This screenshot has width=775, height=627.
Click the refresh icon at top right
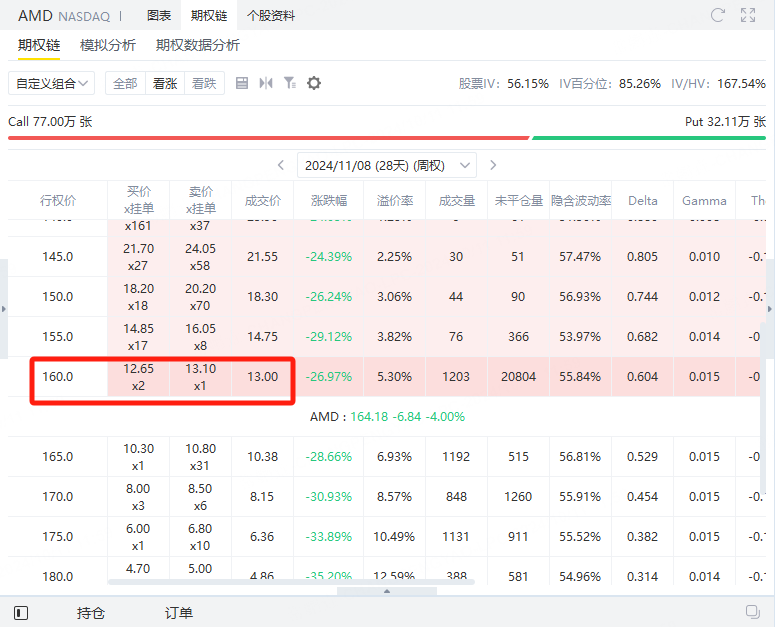click(717, 15)
